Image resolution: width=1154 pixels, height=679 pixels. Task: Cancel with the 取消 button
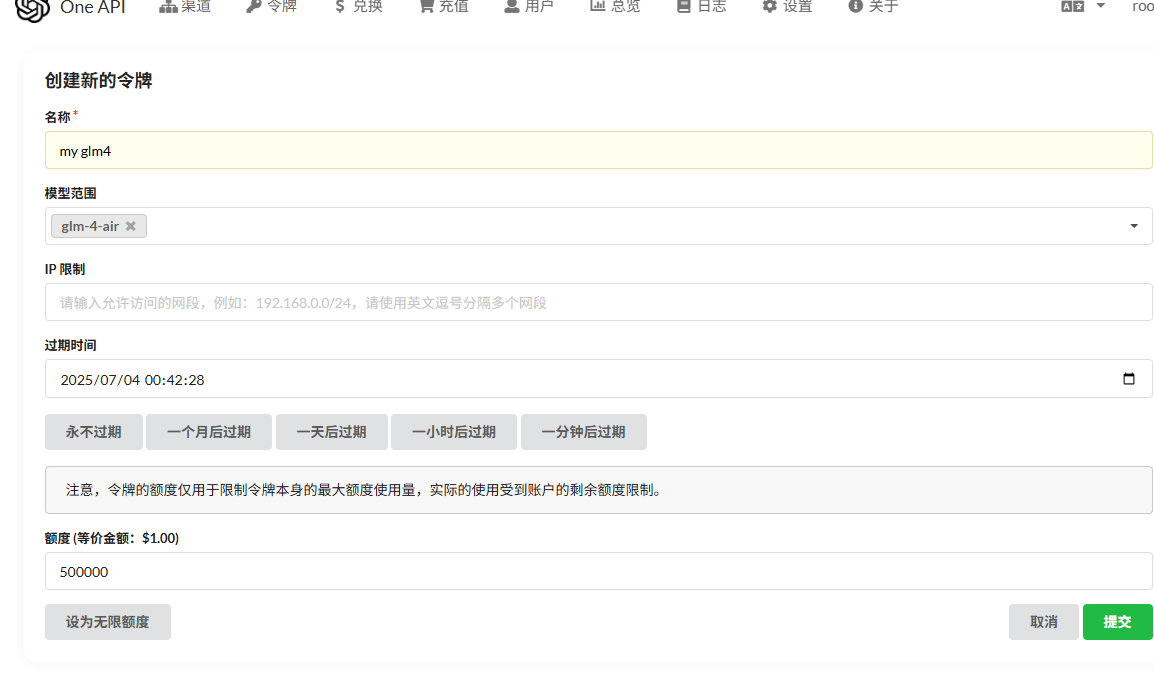tap(1044, 622)
